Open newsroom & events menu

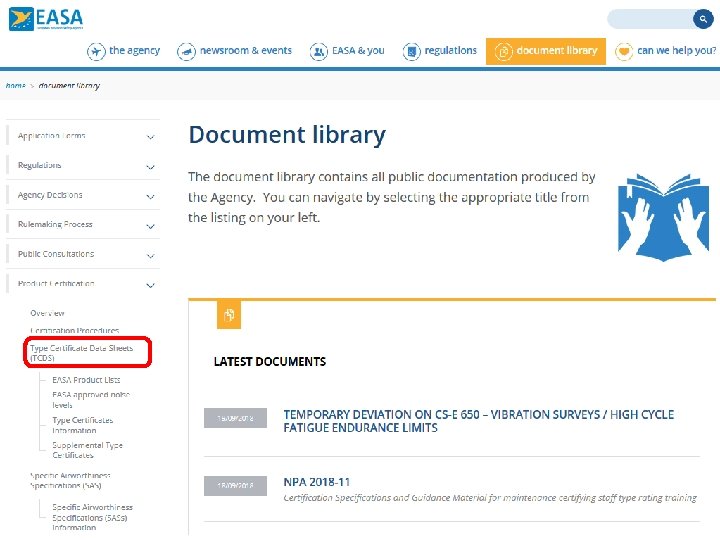click(x=246, y=51)
